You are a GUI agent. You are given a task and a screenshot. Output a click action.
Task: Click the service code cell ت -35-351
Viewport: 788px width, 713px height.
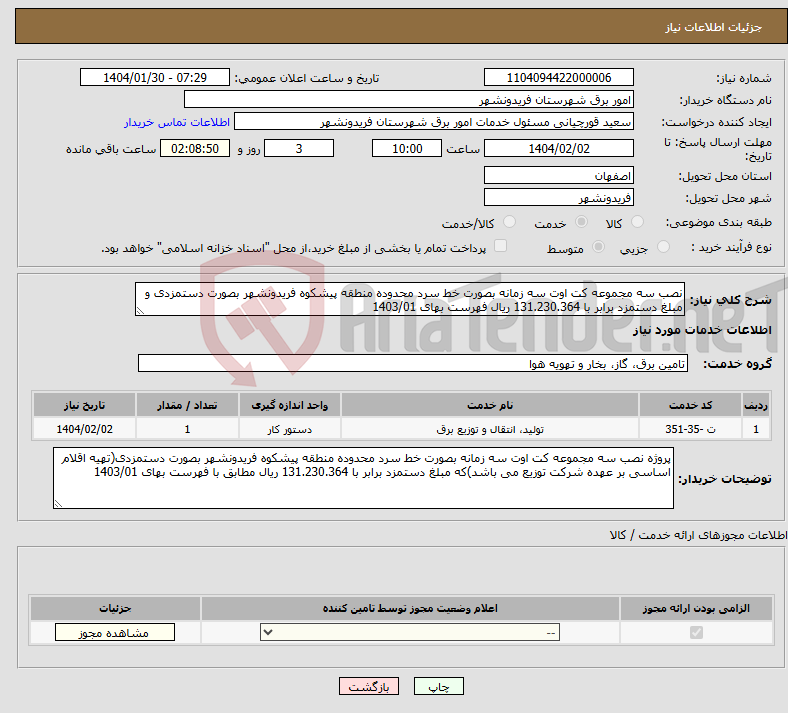(x=691, y=429)
